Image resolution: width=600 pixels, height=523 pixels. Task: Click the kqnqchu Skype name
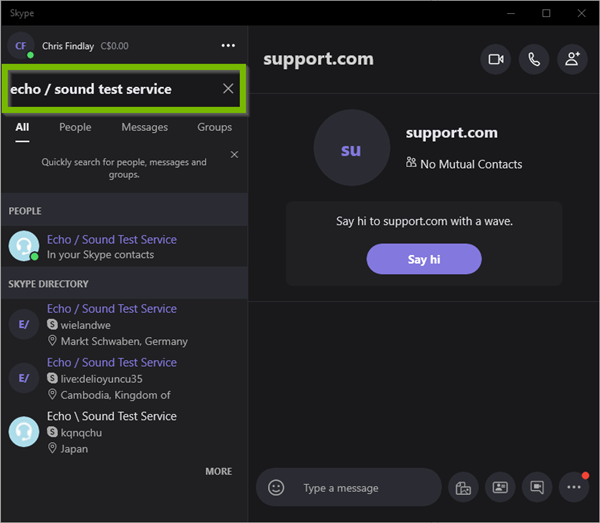click(x=81, y=433)
